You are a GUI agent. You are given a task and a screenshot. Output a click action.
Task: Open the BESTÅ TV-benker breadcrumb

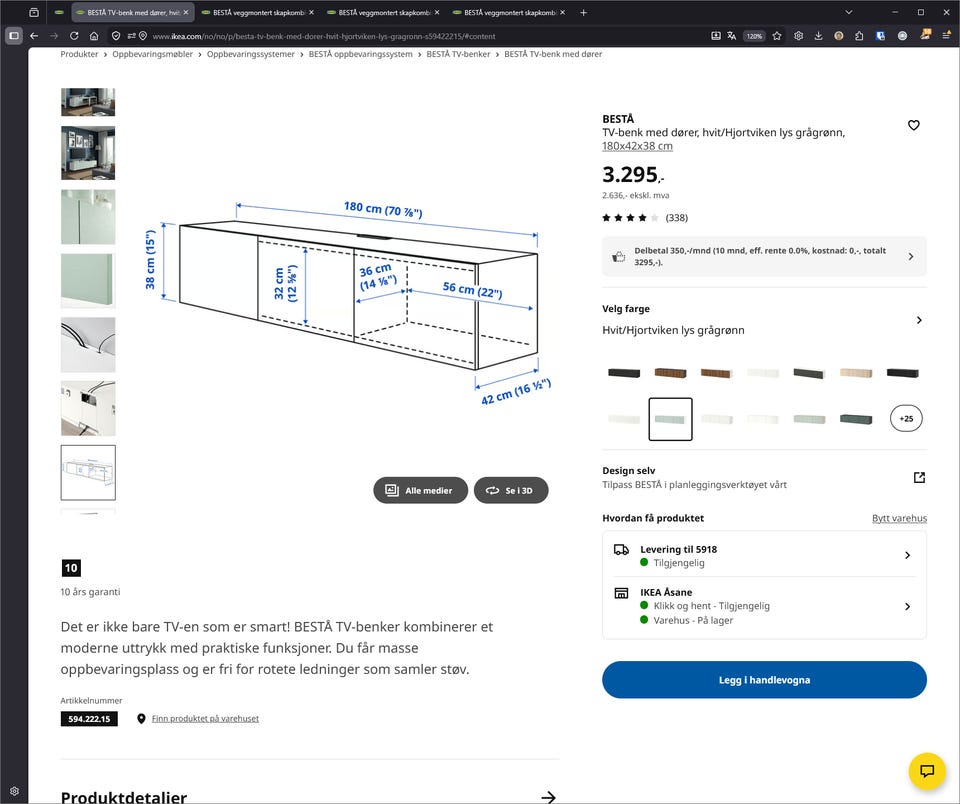click(459, 54)
